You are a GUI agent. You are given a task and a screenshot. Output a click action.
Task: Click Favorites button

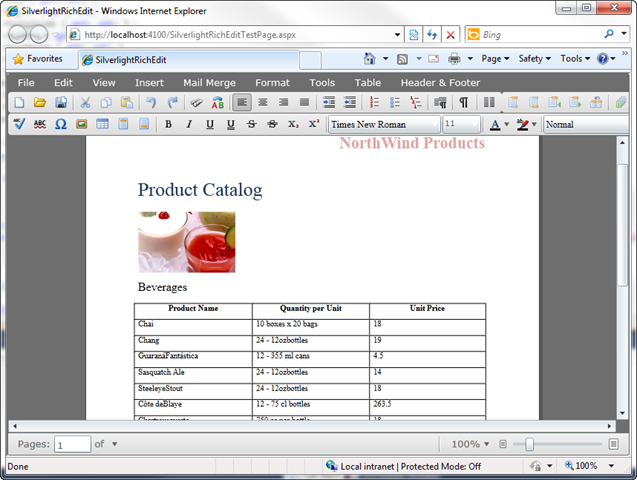[x=37, y=59]
